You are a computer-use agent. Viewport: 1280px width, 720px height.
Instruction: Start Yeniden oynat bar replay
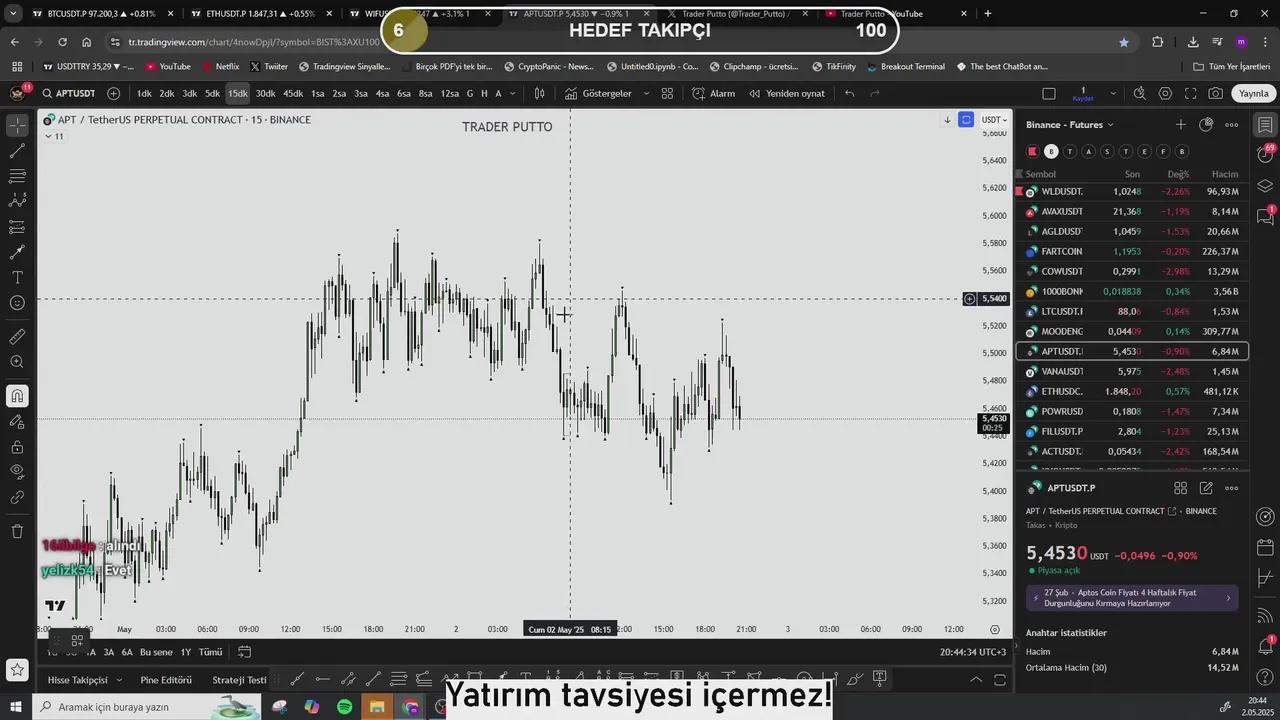[x=786, y=93]
